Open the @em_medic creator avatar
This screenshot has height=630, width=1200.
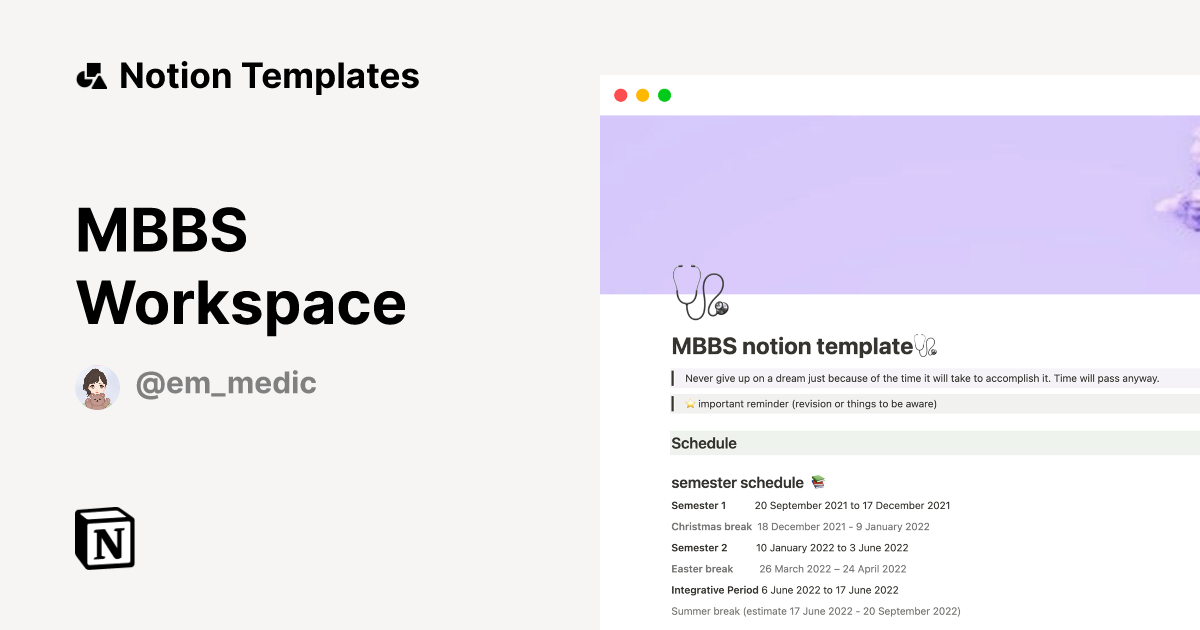tap(98, 385)
